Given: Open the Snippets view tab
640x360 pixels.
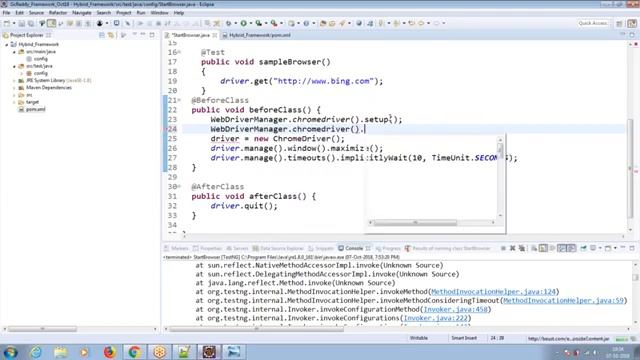Looking at the screenshot, I should point(321,248).
